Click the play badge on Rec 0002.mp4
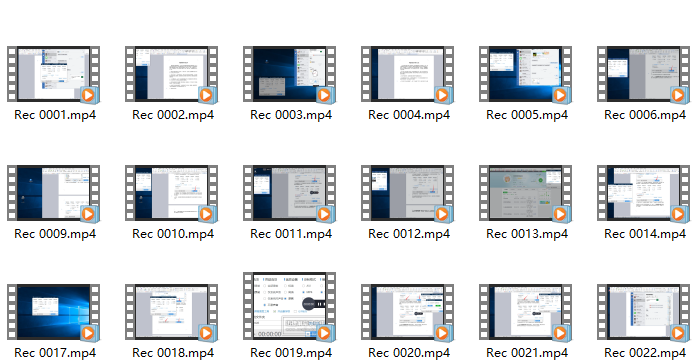The image size is (700, 362). (x=207, y=95)
